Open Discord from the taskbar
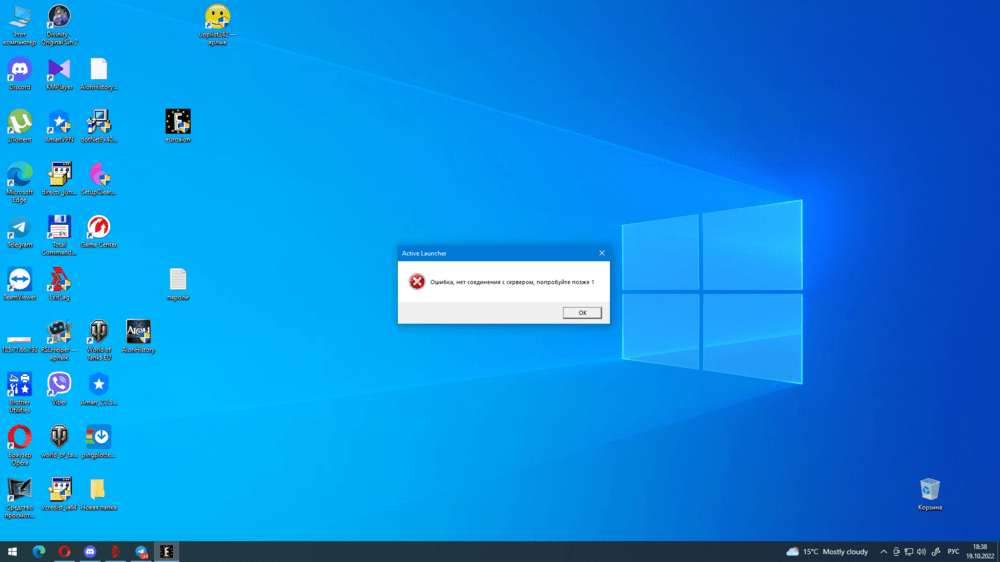Image resolution: width=1000 pixels, height=562 pixels. (91, 551)
